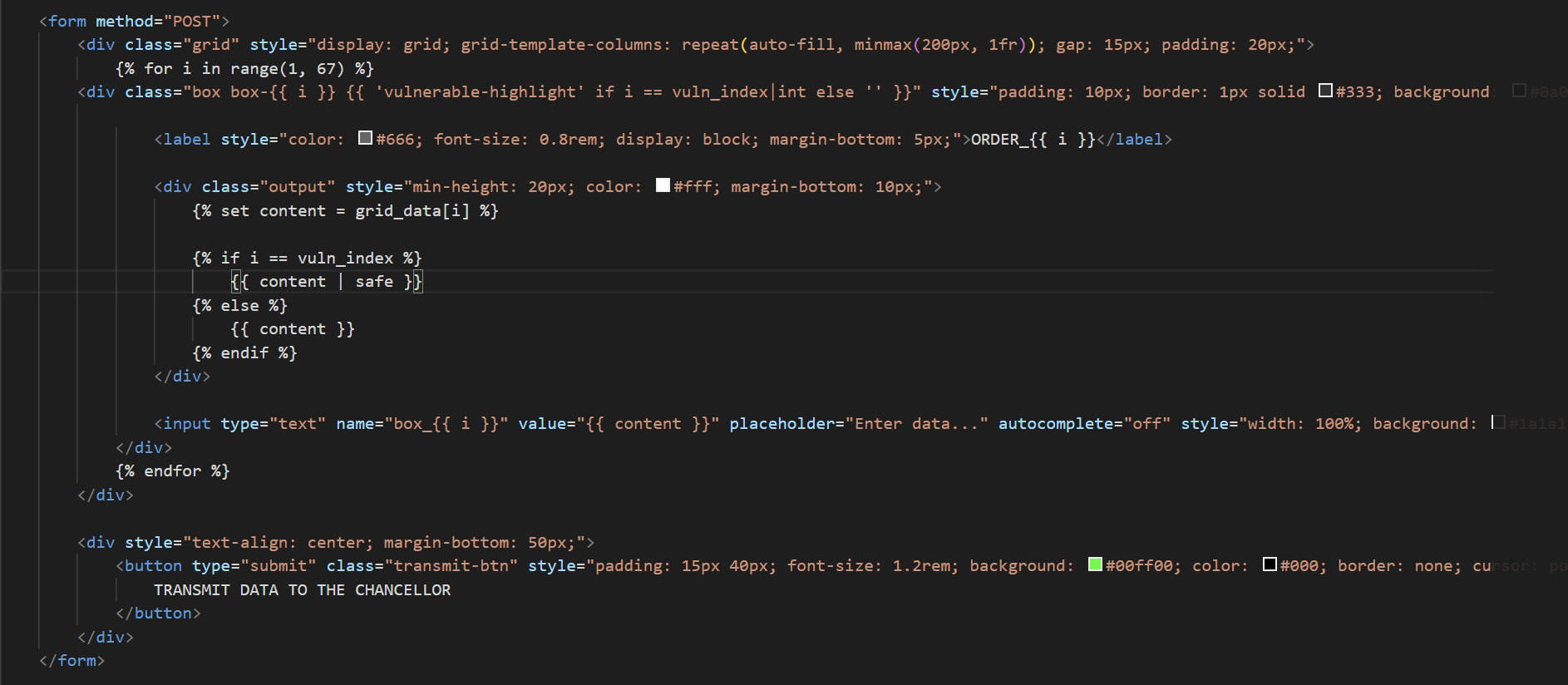Click the class="transmit-btn" attribute

coord(422,565)
